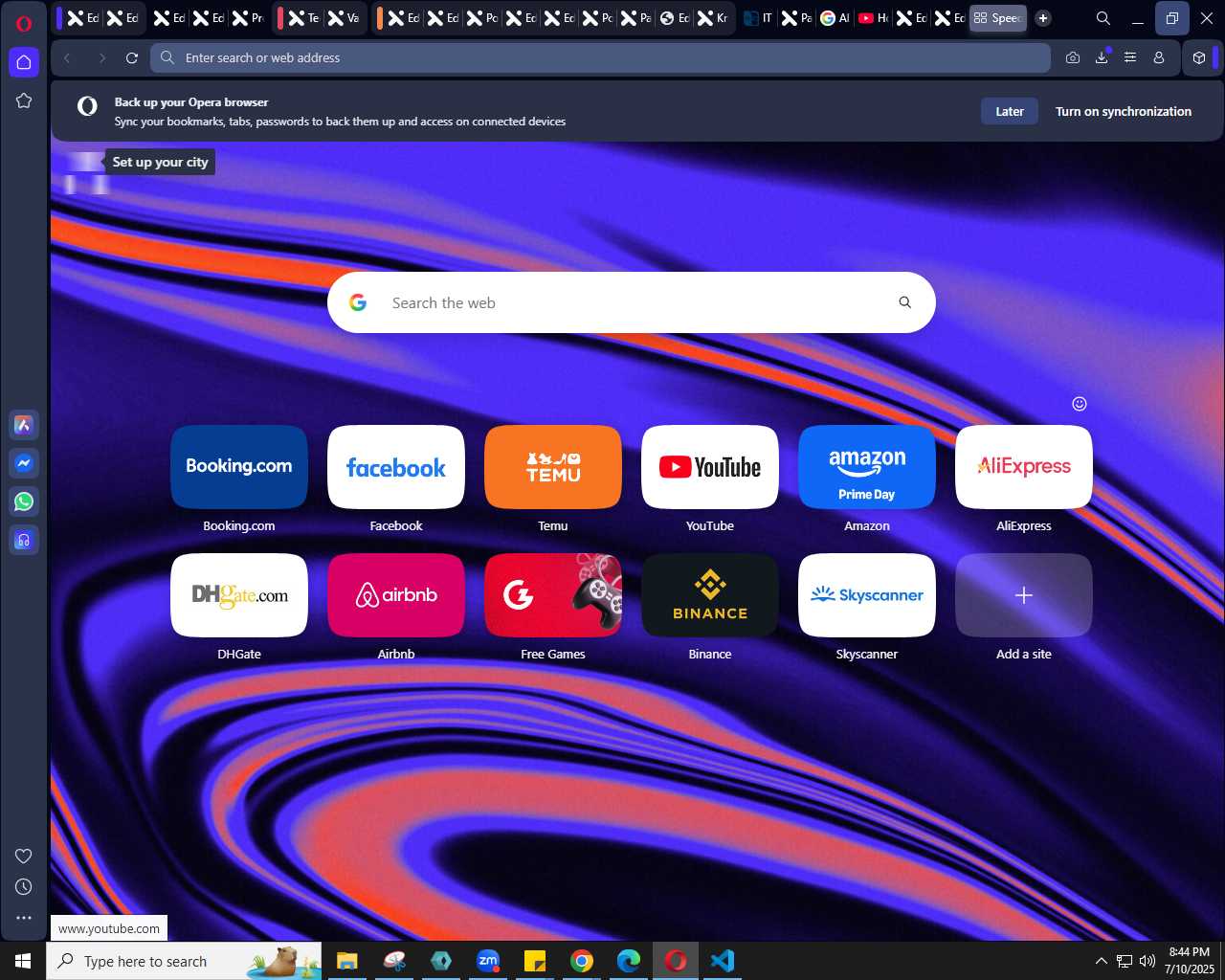
Task: Click the smiley feedback icon above tiles
Action: point(1080,404)
